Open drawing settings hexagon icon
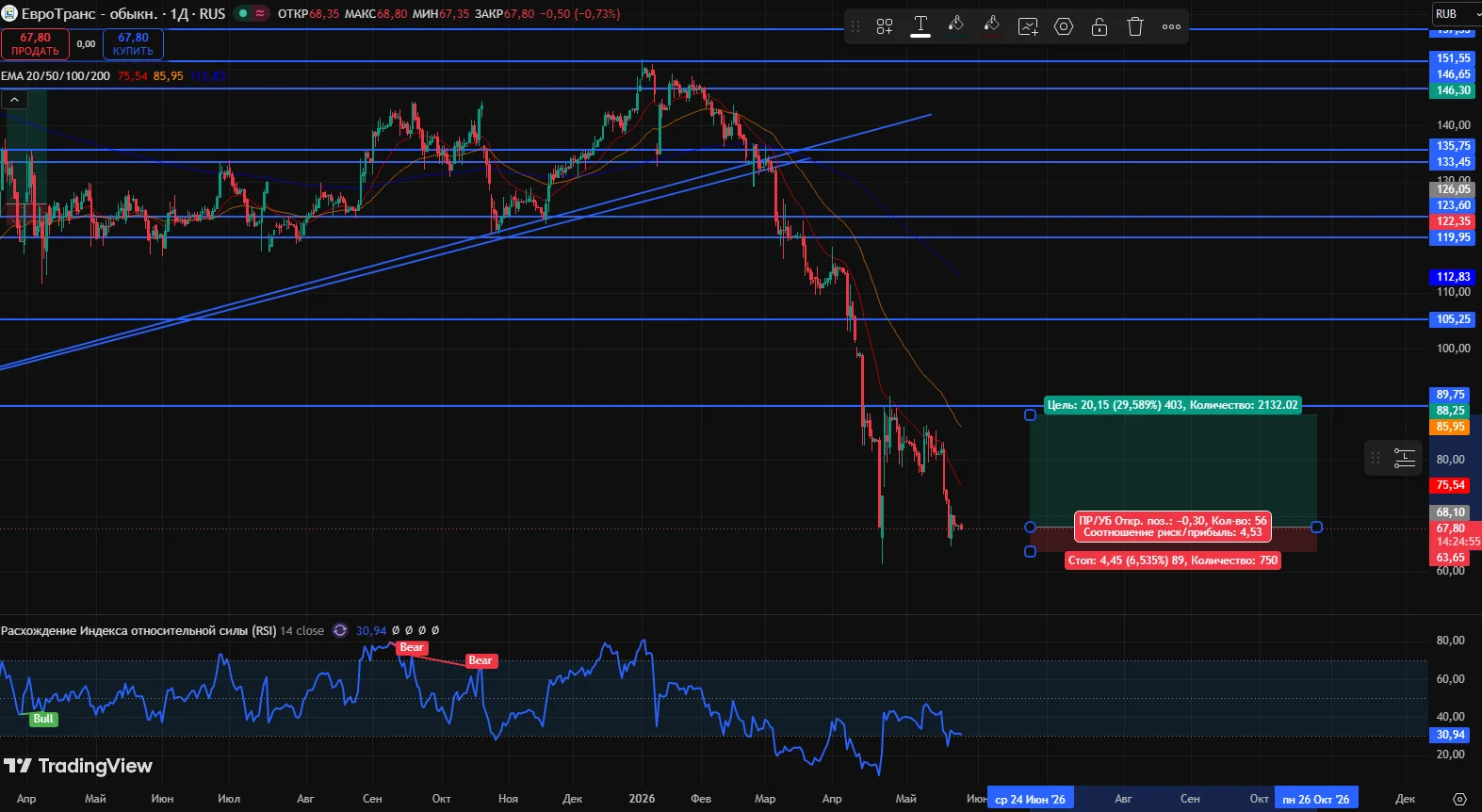 pyautogui.click(x=1064, y=26)
